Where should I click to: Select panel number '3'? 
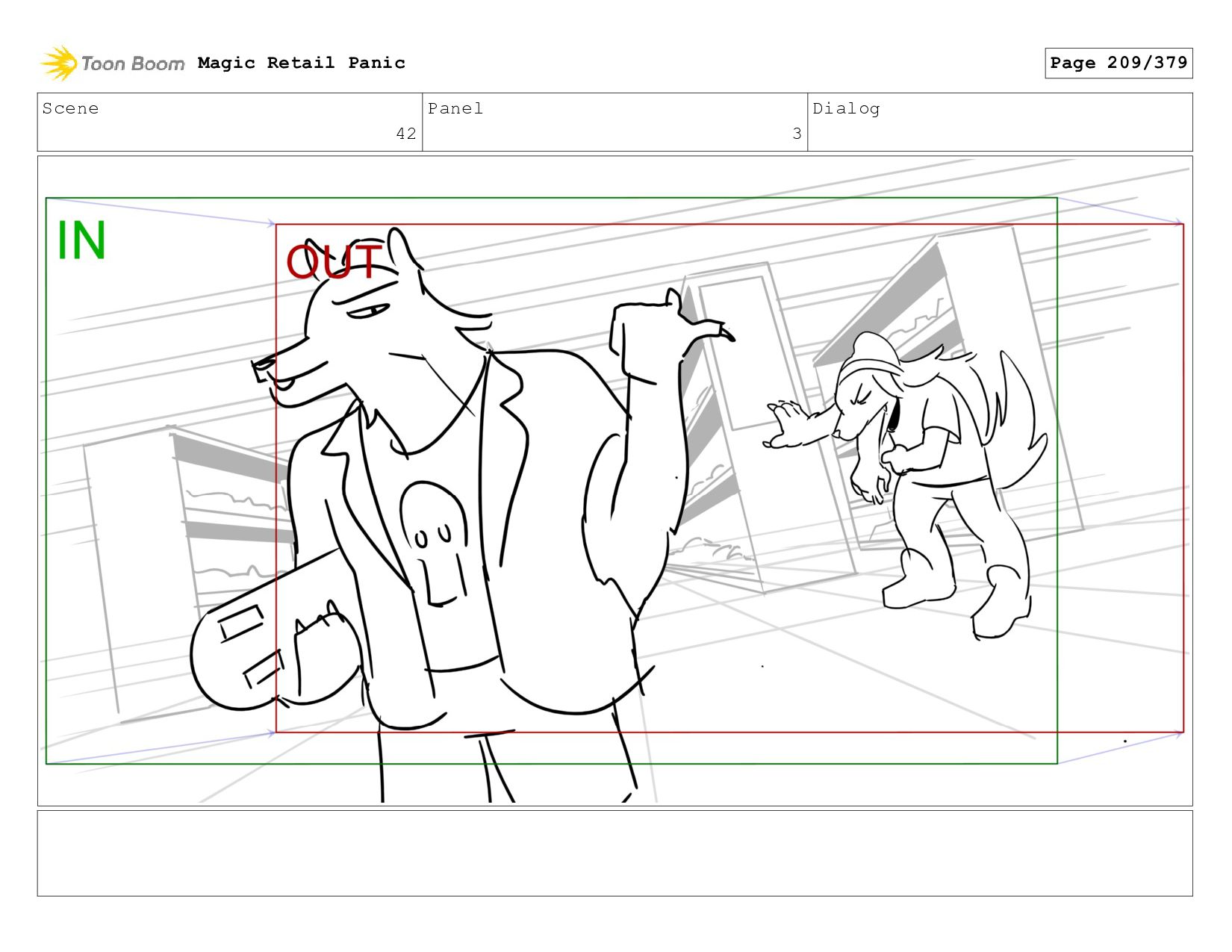tap(797, 134)
